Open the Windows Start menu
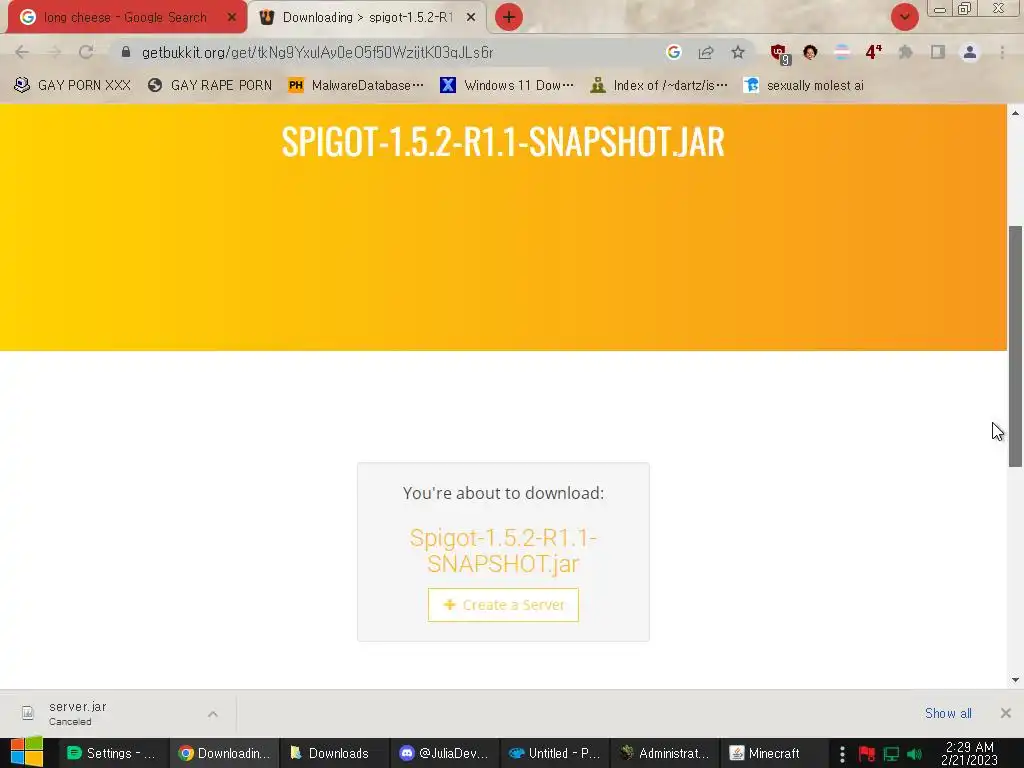This screenshot has width=1024, height=768. (27, 752)
